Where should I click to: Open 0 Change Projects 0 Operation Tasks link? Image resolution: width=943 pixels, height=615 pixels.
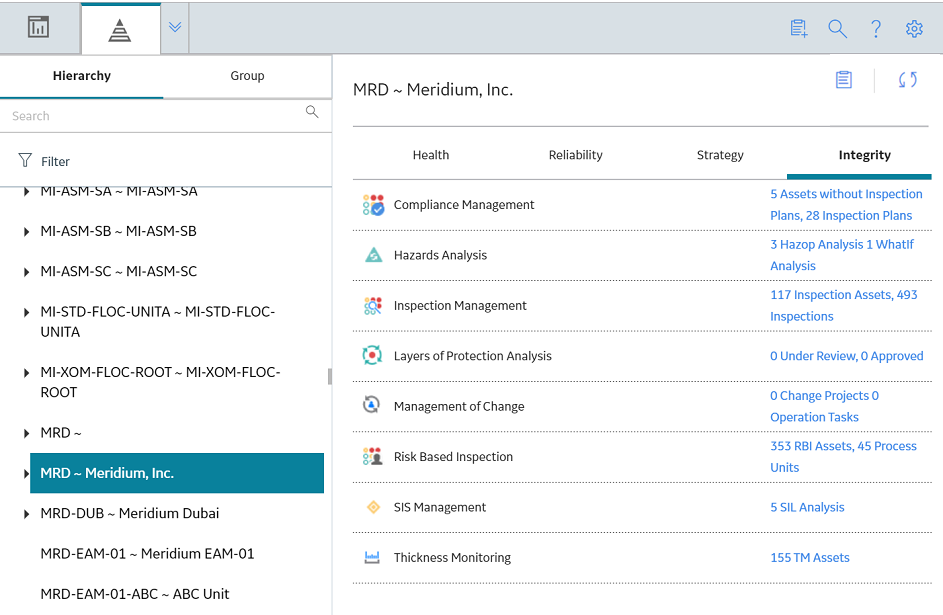825,406
